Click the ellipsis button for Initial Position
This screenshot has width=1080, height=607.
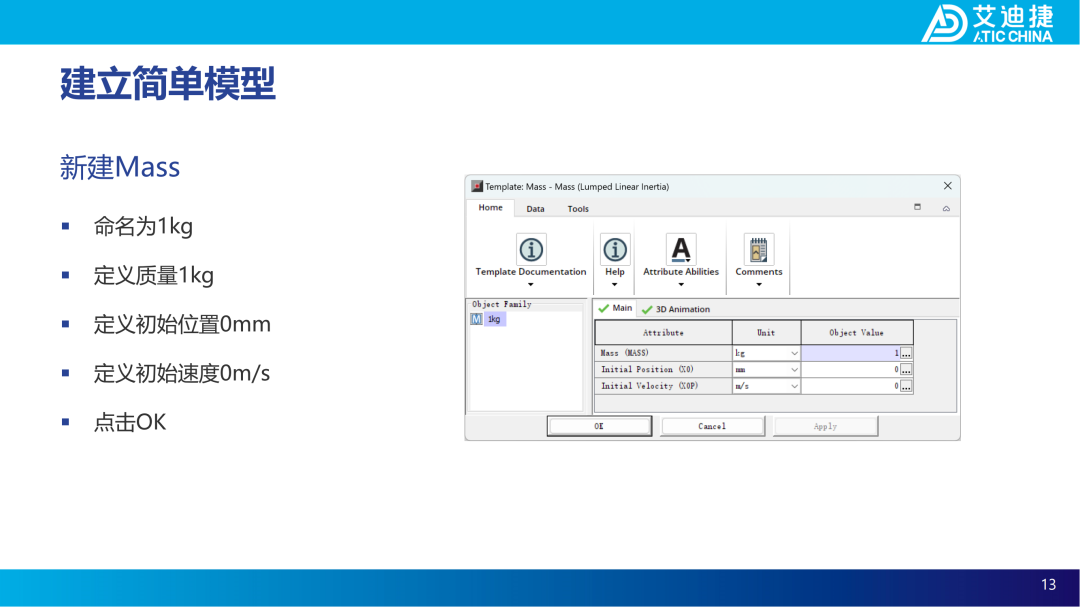(906, 369)
